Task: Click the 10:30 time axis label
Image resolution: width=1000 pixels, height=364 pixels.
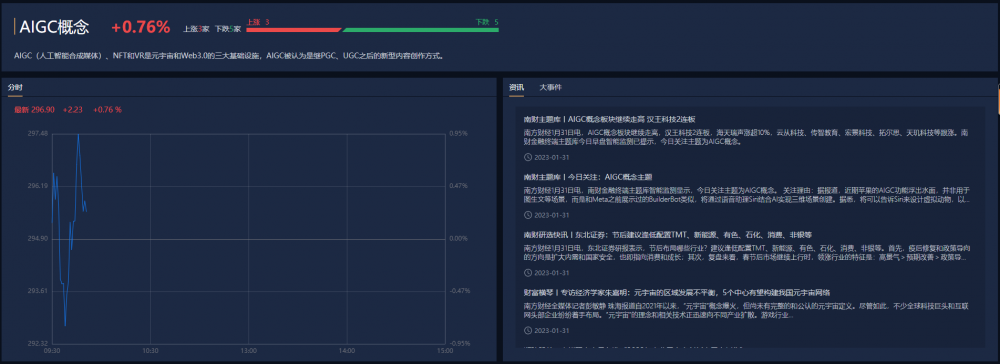Action: [150, 350]
